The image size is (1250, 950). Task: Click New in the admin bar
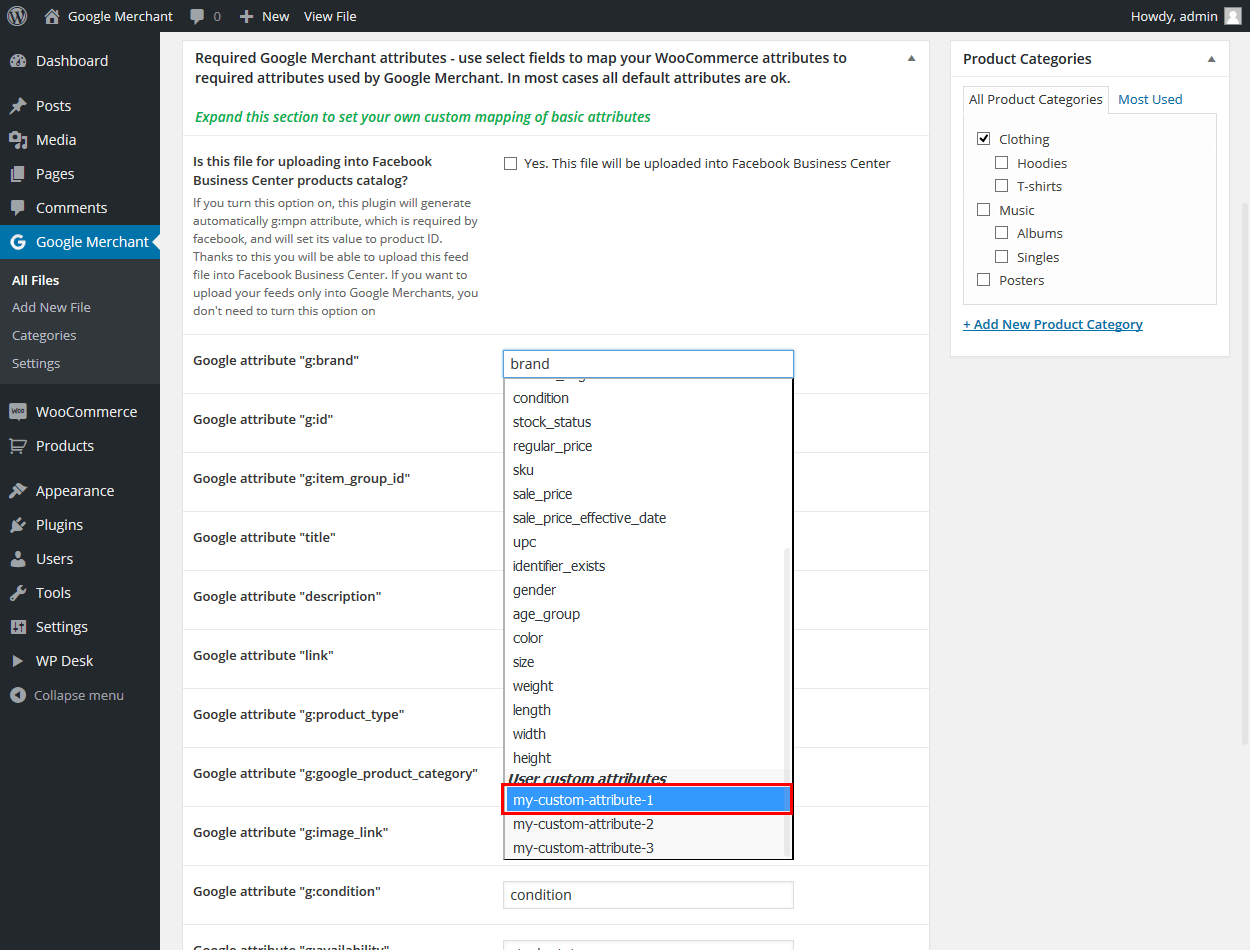coord(275,16)
